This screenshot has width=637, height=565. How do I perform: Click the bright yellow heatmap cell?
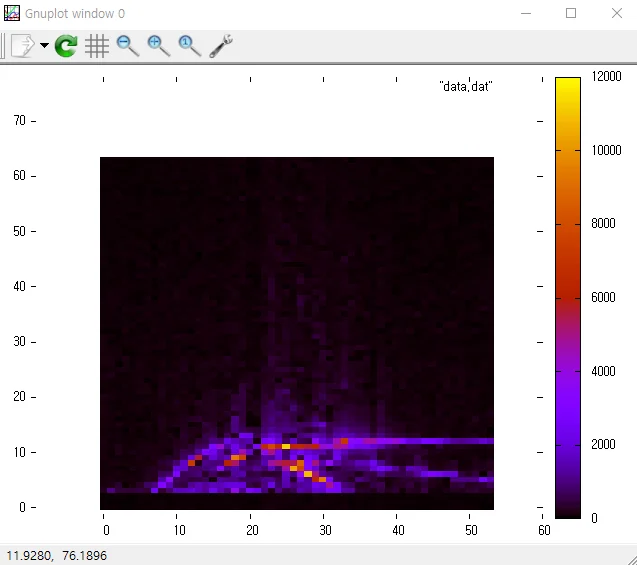308,474
